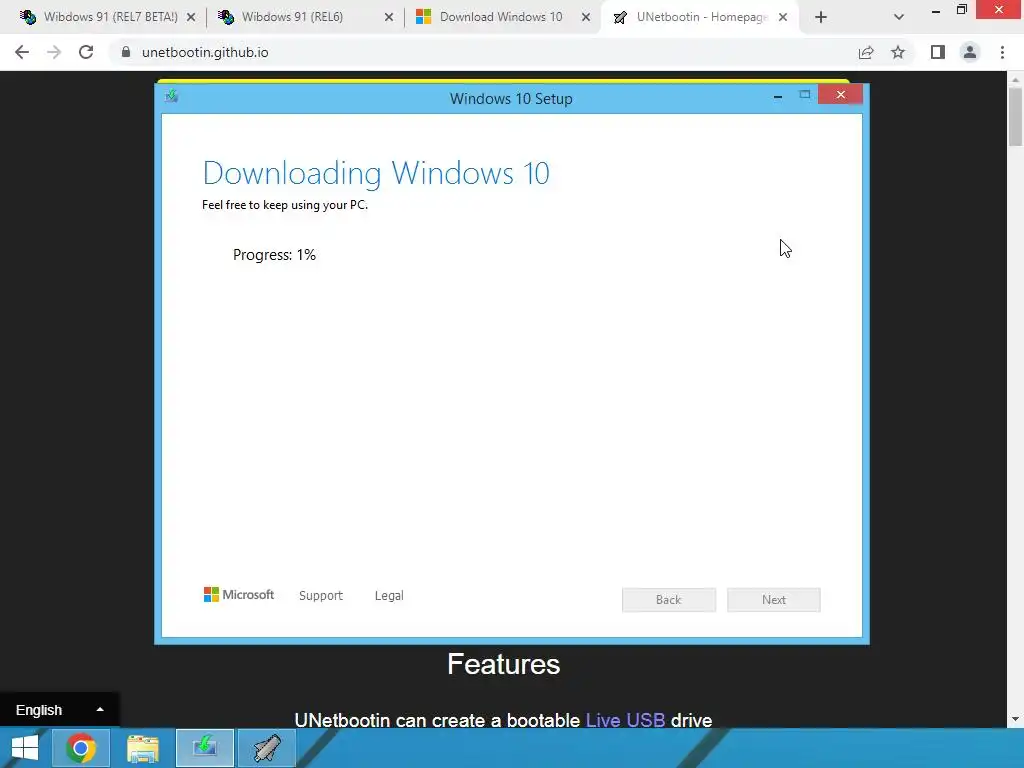1024x768 pixels.
Task: Click the Progress: 1% text
Action: (x=274, y=255)
